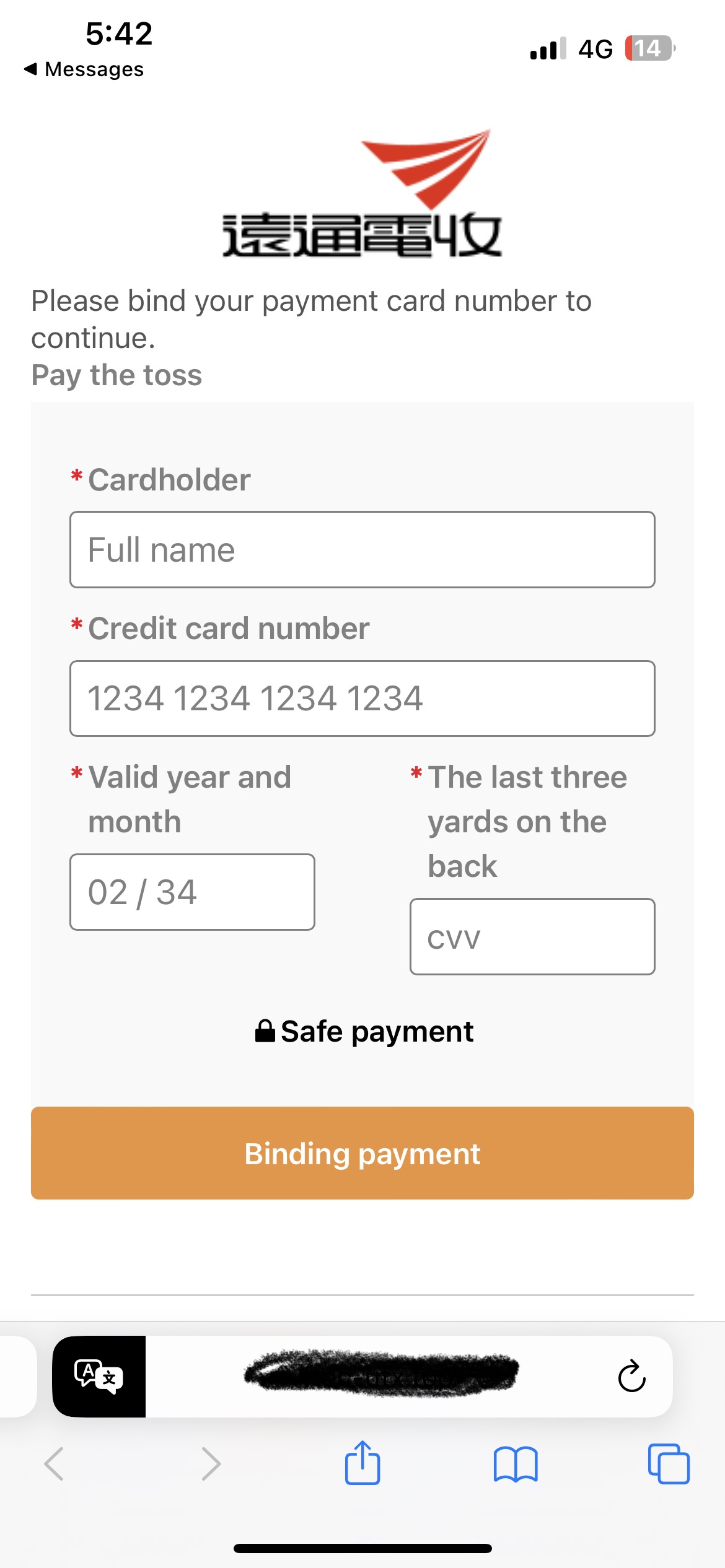Tap the battery indicator in status bar

point(649,48)
